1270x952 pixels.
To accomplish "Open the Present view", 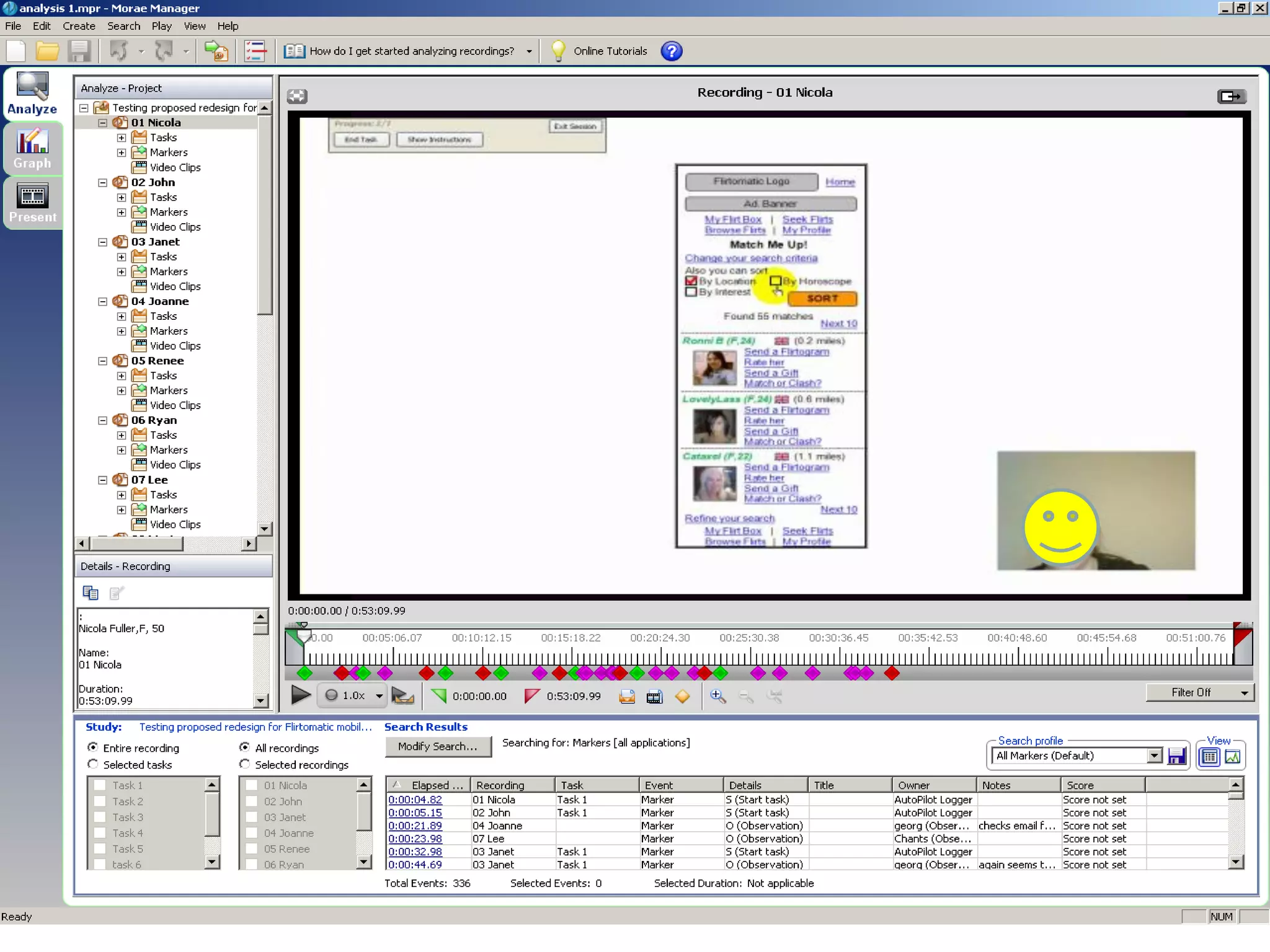I will [x=32, y=203].
